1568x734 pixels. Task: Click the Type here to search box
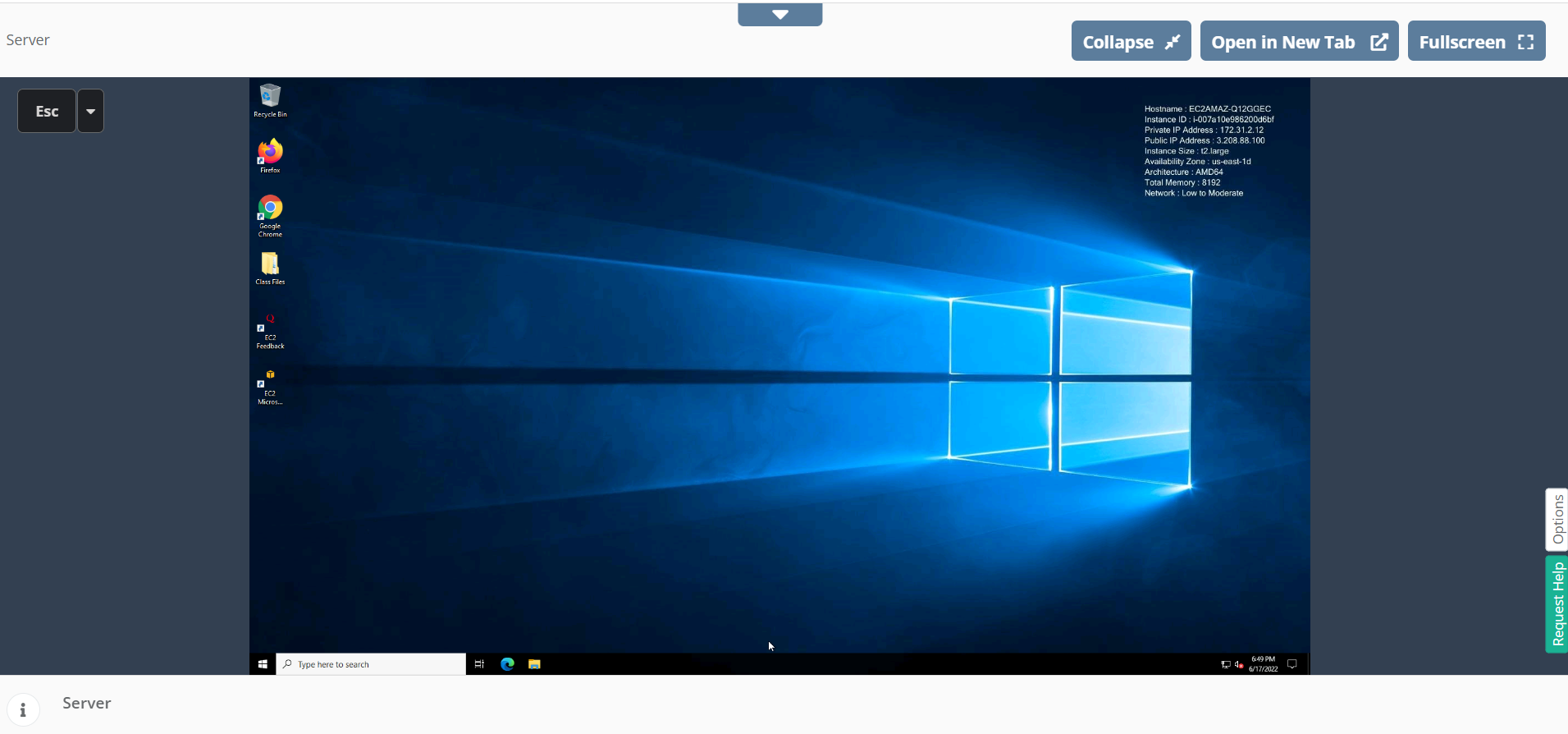pos(371,664)
